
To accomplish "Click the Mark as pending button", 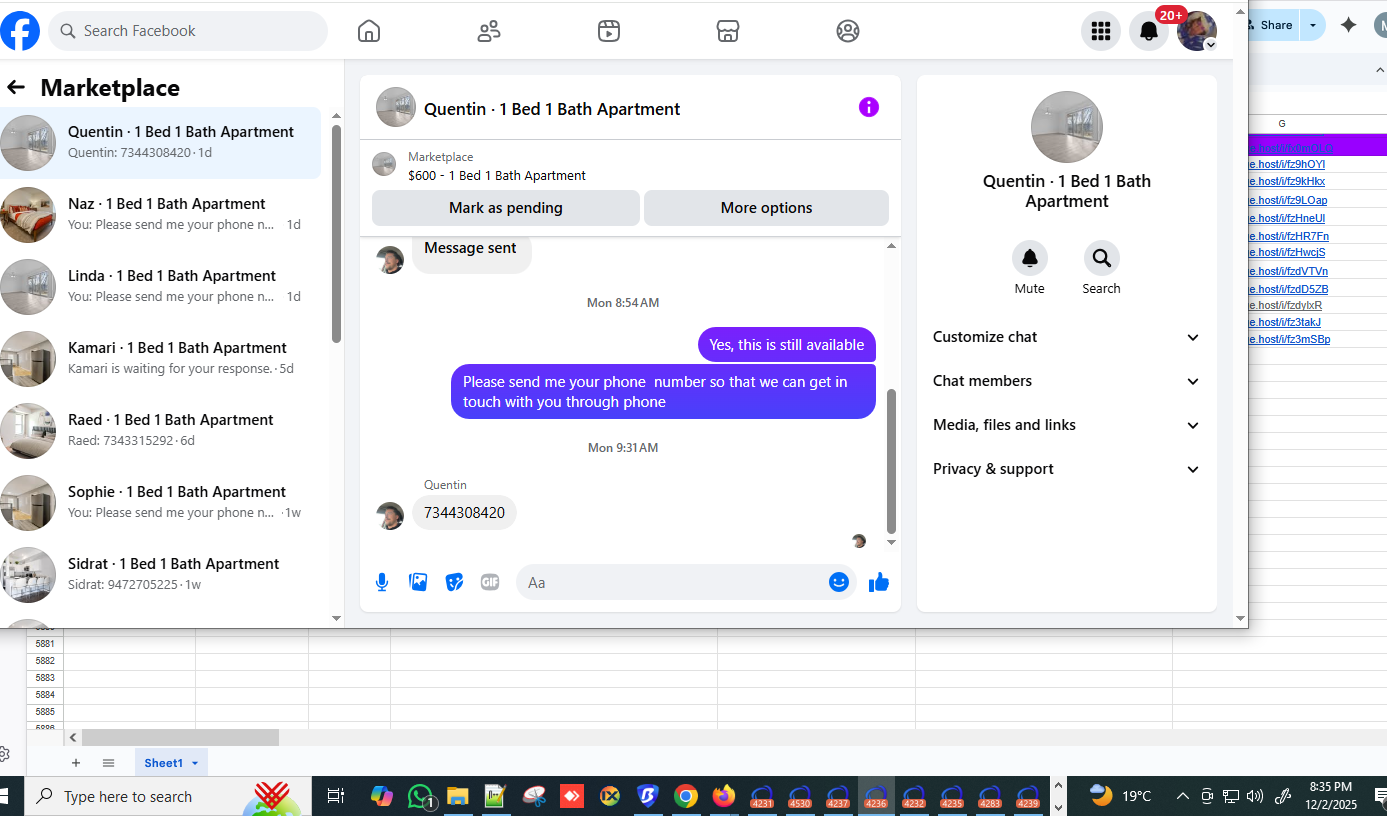I will [x=506, y=208].
